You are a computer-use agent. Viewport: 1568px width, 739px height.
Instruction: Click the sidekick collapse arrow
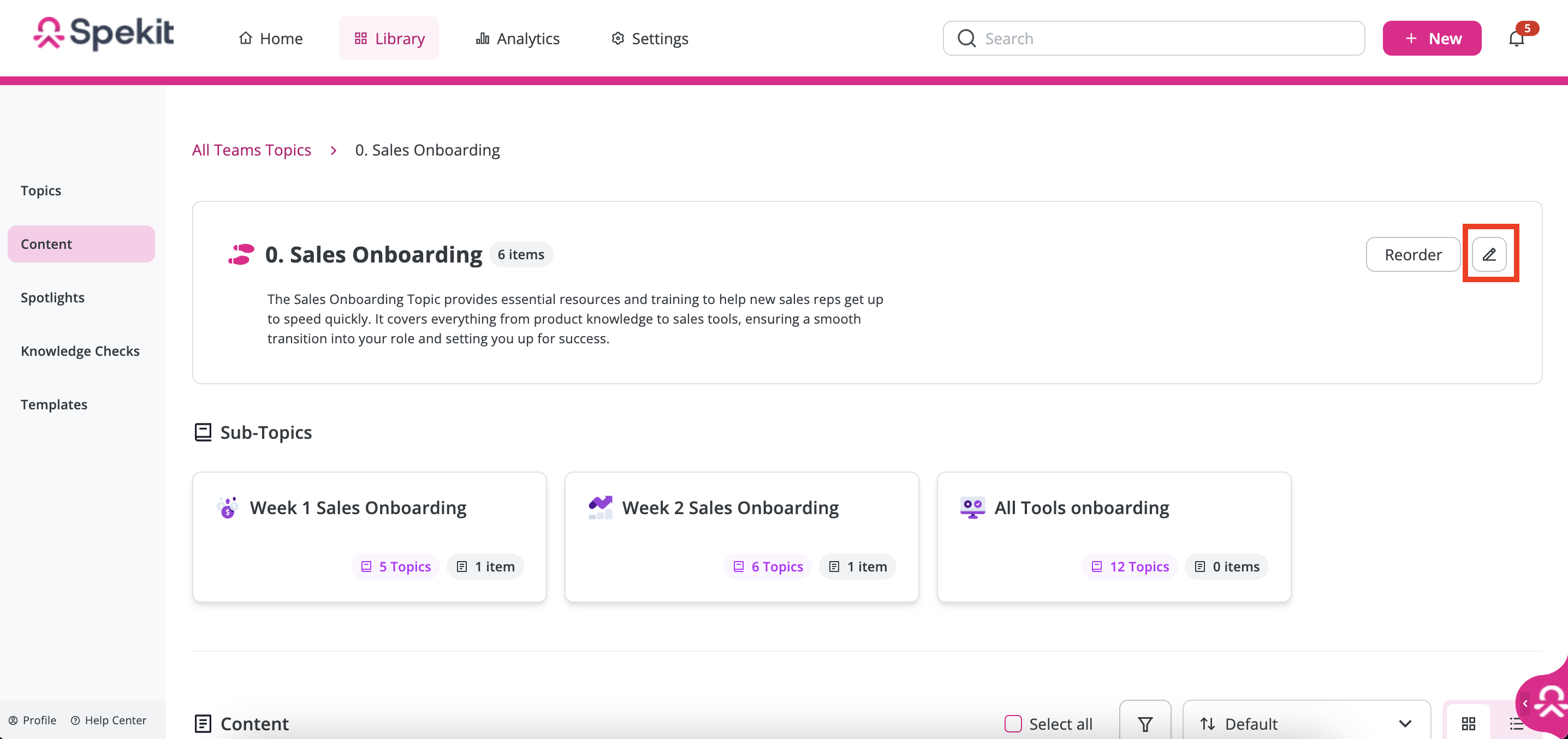coord(1525,703)
